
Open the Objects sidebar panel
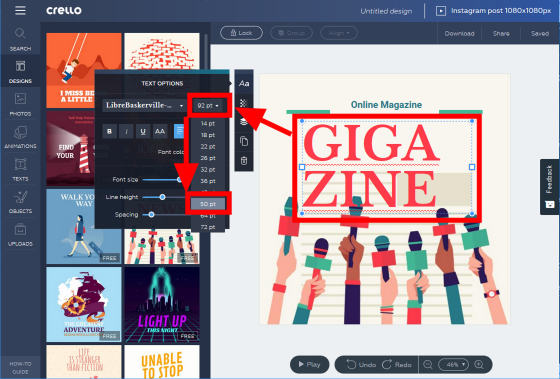(20, 202)
